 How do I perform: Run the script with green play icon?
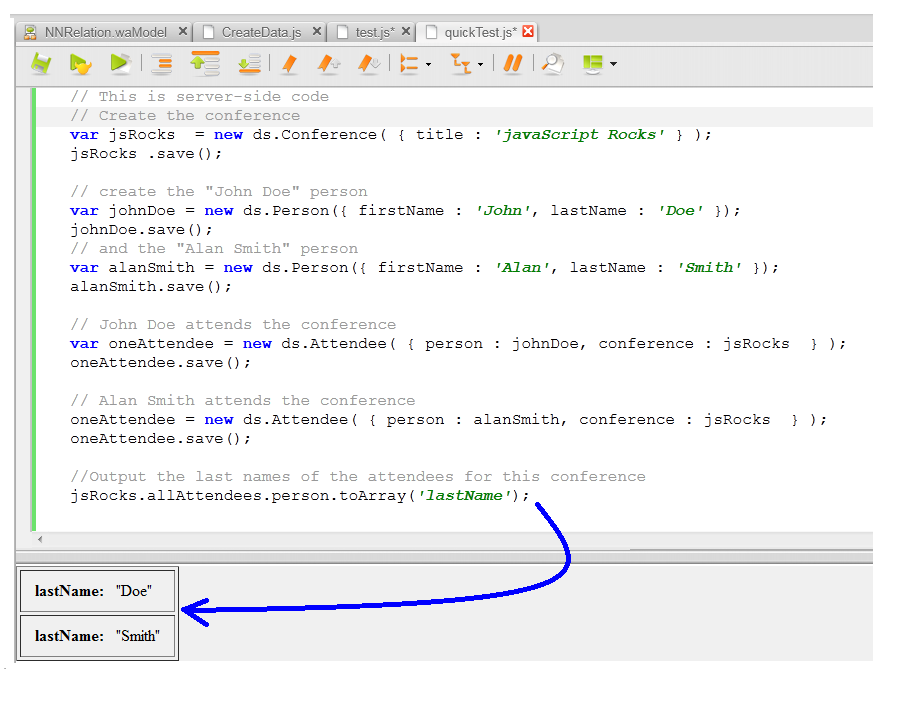pos(120,64)
